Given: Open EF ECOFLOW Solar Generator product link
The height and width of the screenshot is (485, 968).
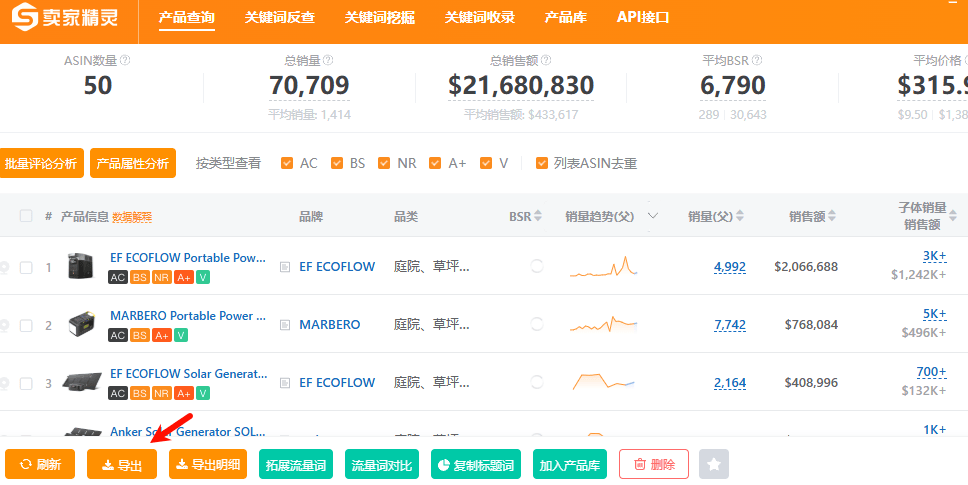Looking at the screenshot, I should pos(189,373).
